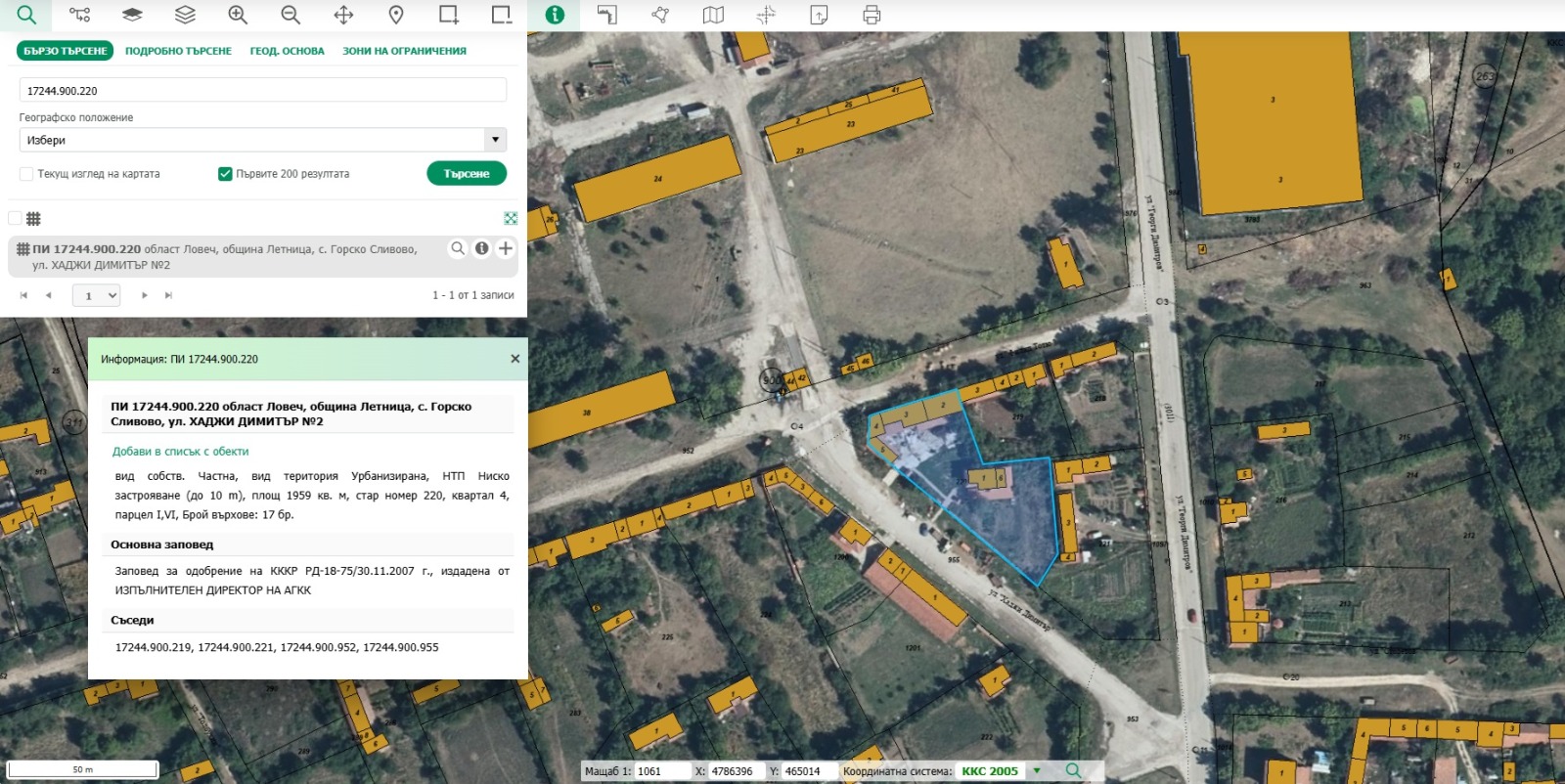This screenshot has width=1565, height=784.
Task: Go to last results page arrow
Action: pyautogui.click(x=168, y=295)
